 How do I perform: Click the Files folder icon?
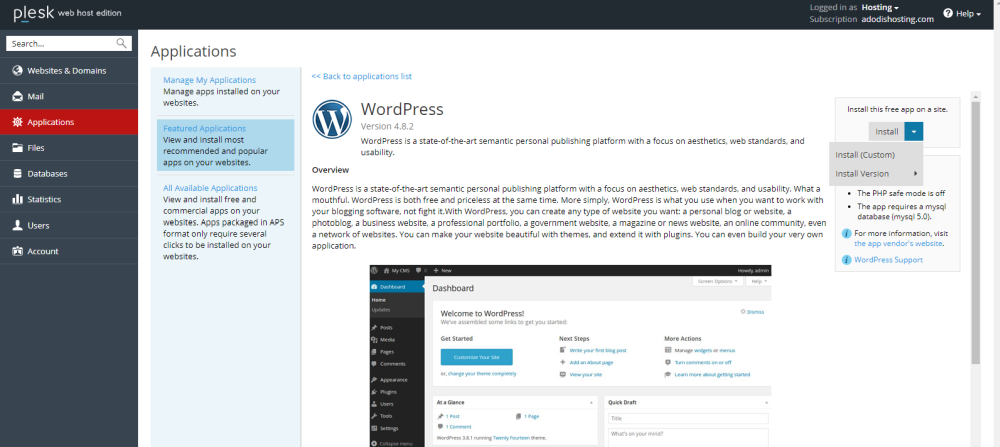coord(17,148)
